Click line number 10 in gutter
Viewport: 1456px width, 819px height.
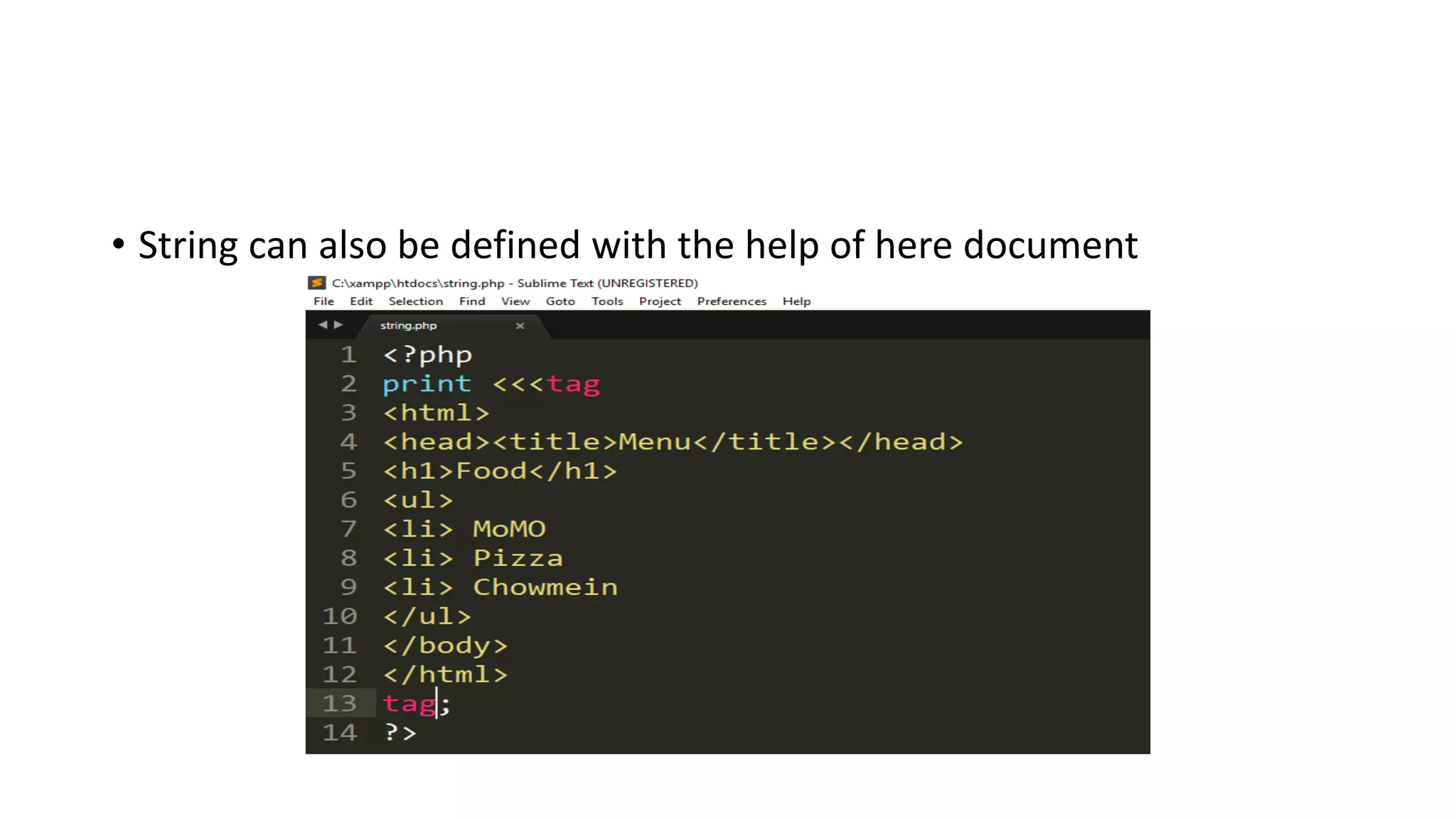[x=340, y=616]
